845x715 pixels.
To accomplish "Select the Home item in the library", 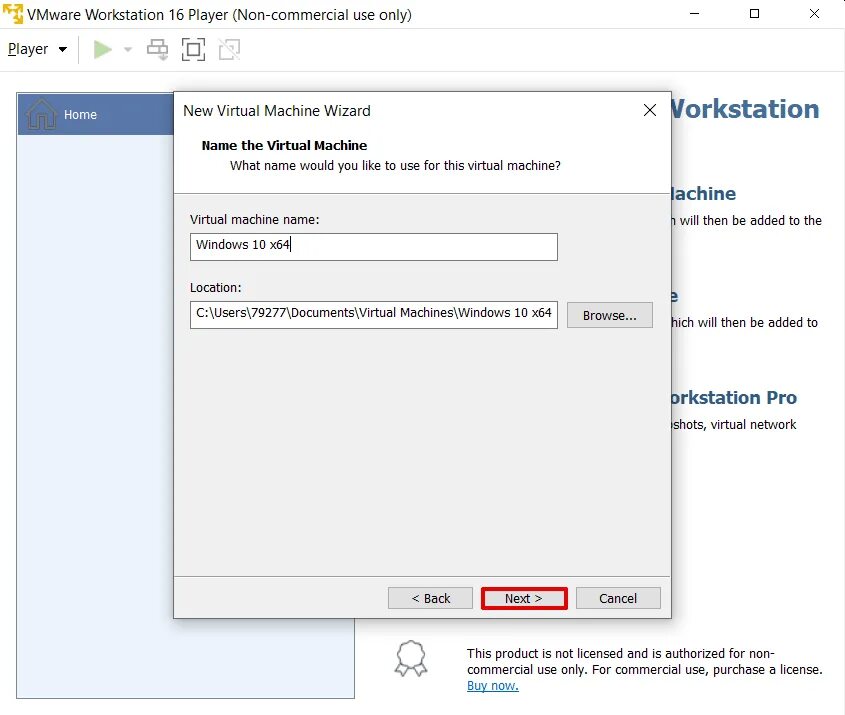I will pos(95,114).
